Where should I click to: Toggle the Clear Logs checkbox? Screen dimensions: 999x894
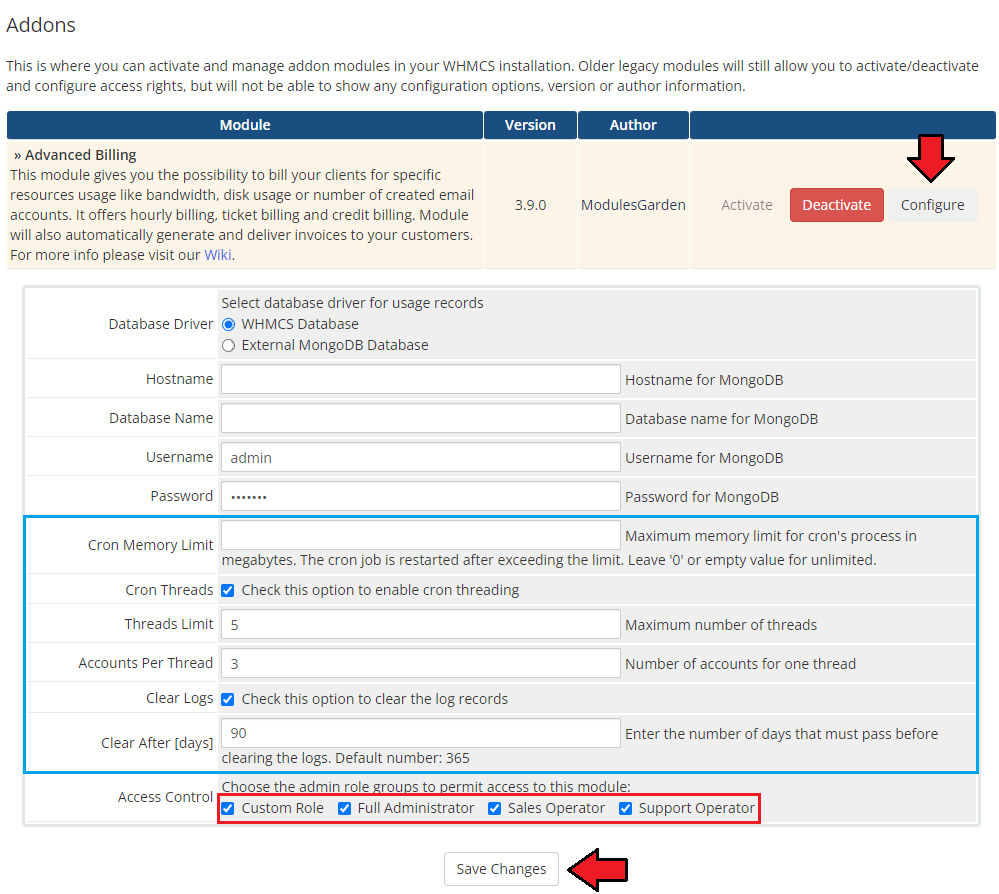tap(227, 699)
